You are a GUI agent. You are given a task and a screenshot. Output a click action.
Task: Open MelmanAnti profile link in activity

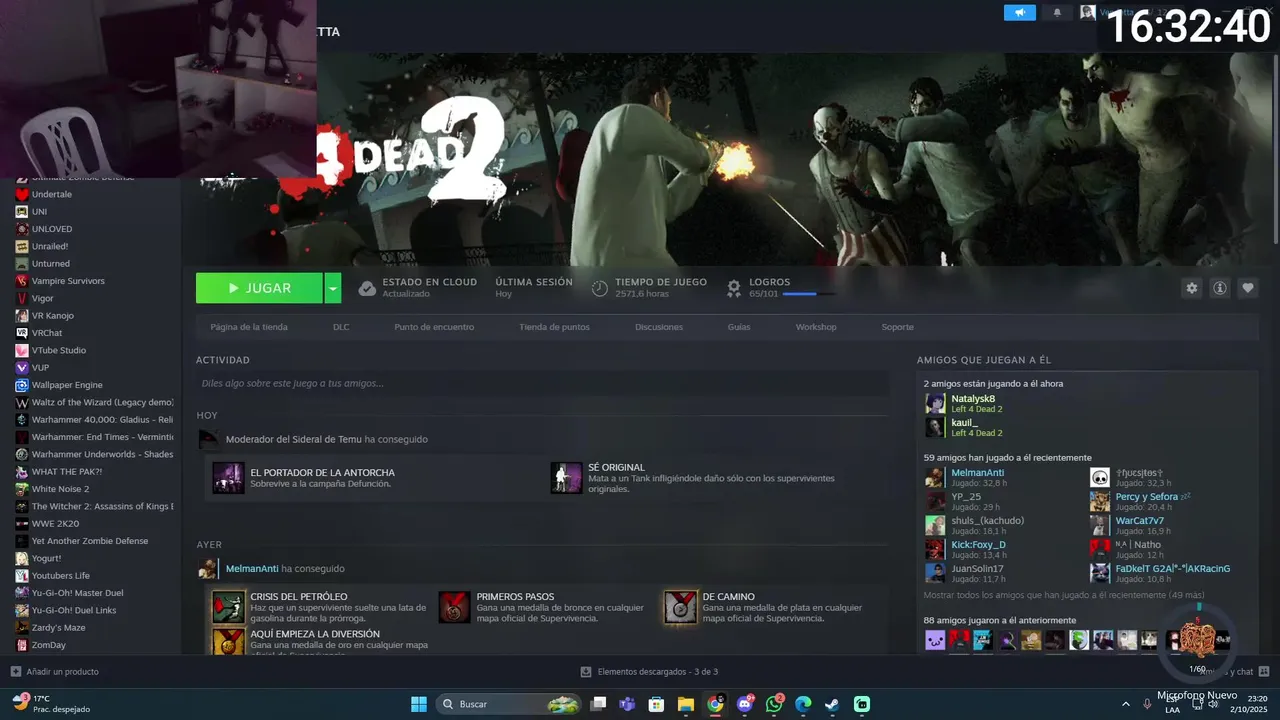pos(252,569)
